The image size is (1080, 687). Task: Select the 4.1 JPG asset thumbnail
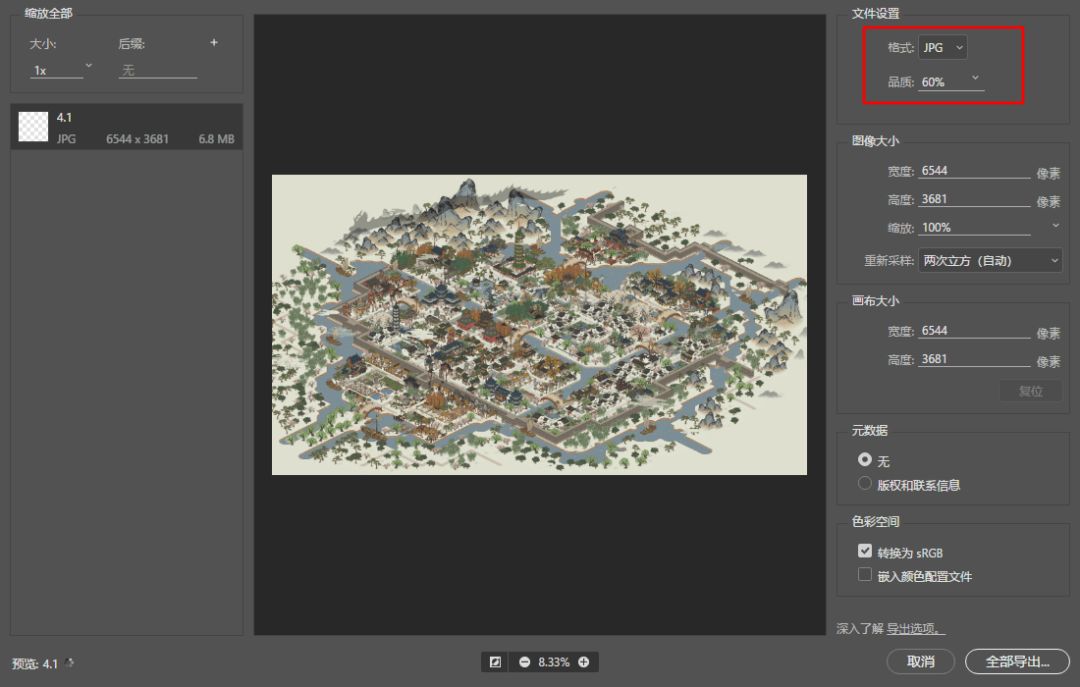coord(33,127)
